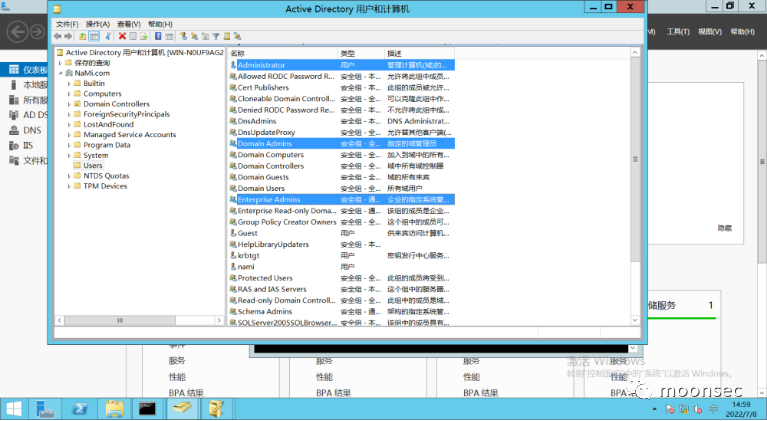Go back using the toolbar back arrow
The height and width of the screenshot is (421, 767).
click(x=57, y=36)
